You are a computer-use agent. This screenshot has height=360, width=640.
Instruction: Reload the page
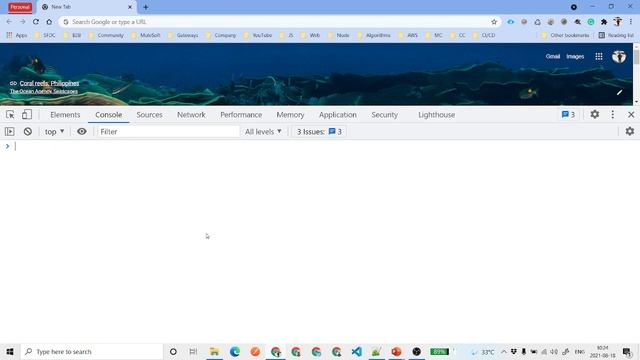click(36, 22)
